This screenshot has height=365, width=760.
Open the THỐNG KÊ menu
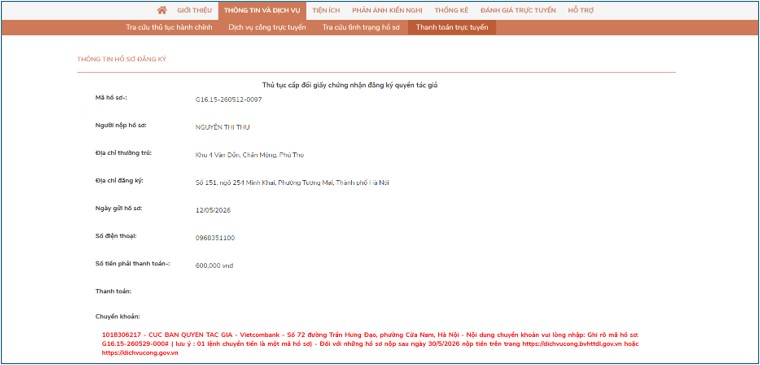tap(451, 10)
